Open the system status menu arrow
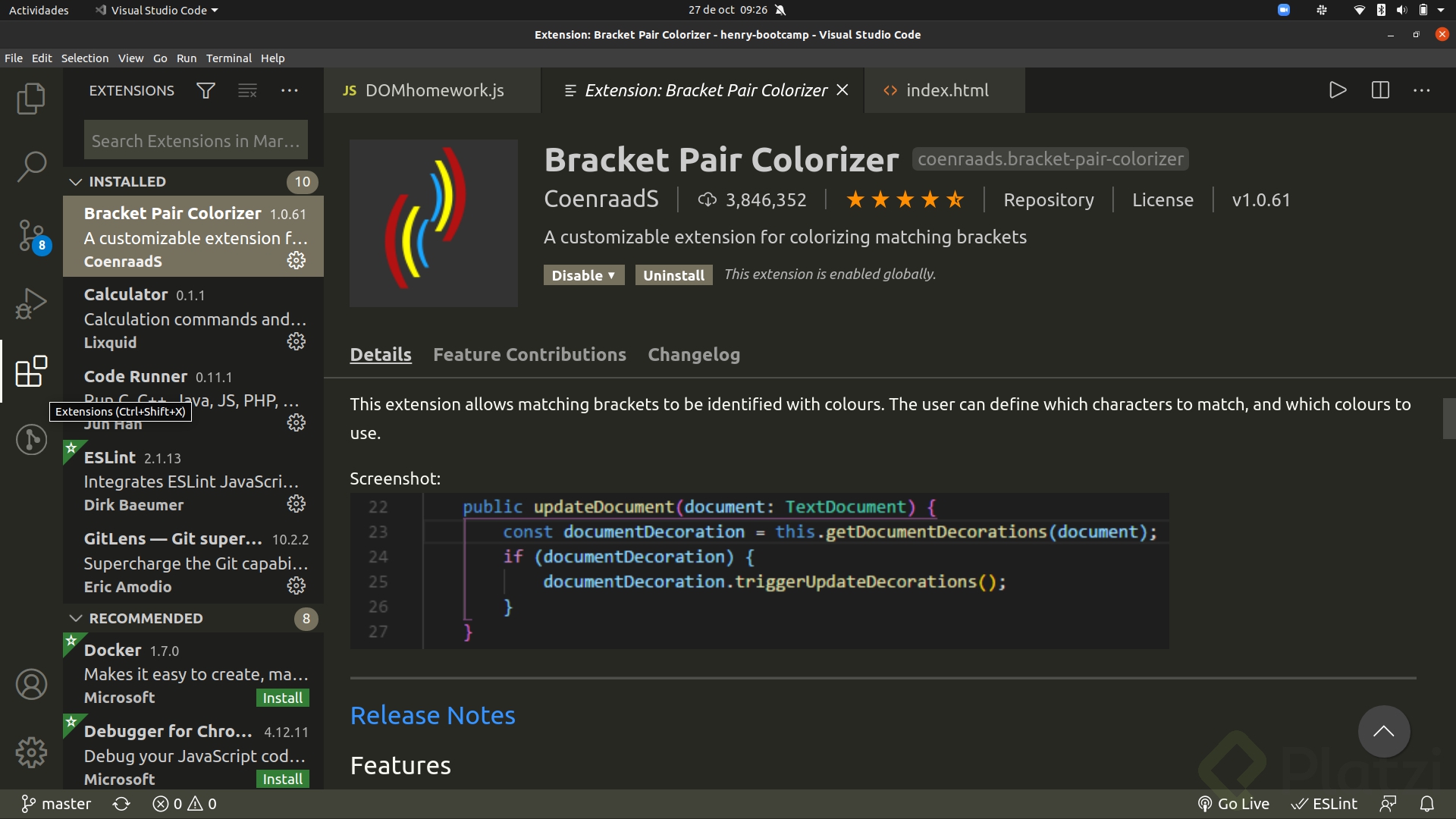1456x819 pixels. point(1441,10)
